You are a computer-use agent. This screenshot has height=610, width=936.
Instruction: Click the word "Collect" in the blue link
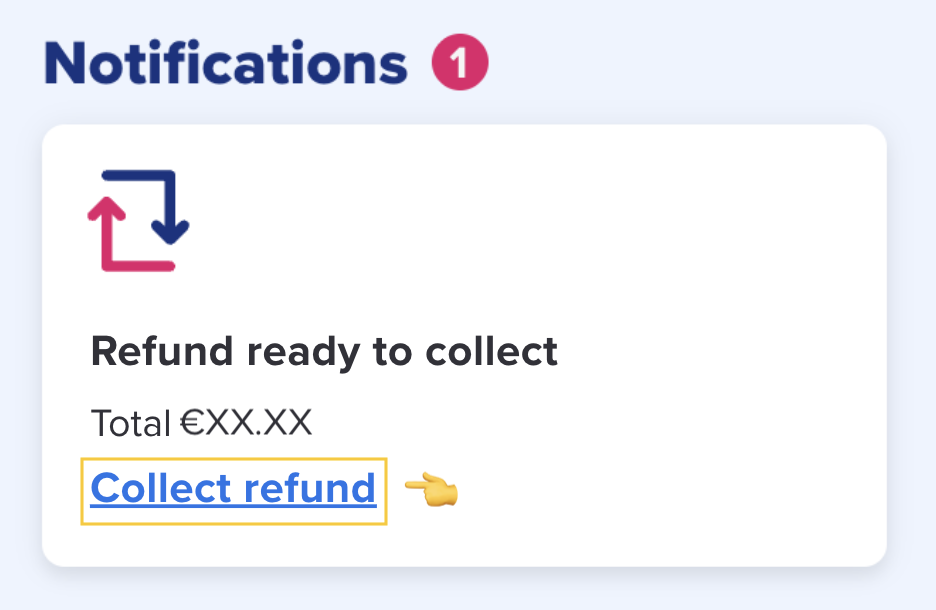160,489
